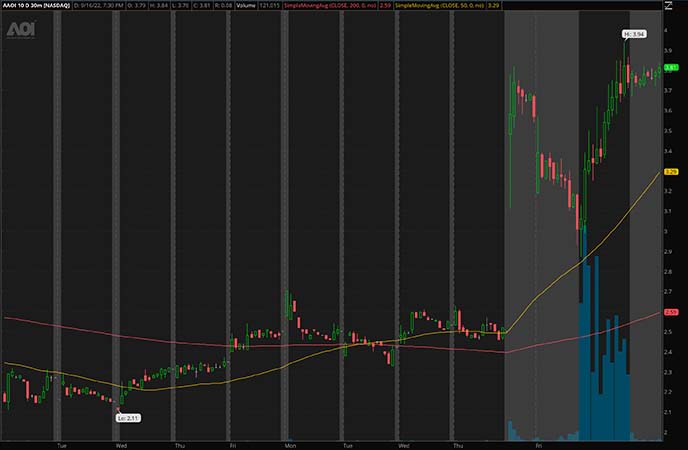The image size is (688, 450).
Task: Click the pop-out arrow icon at the header's end
Action: [669, 6]
